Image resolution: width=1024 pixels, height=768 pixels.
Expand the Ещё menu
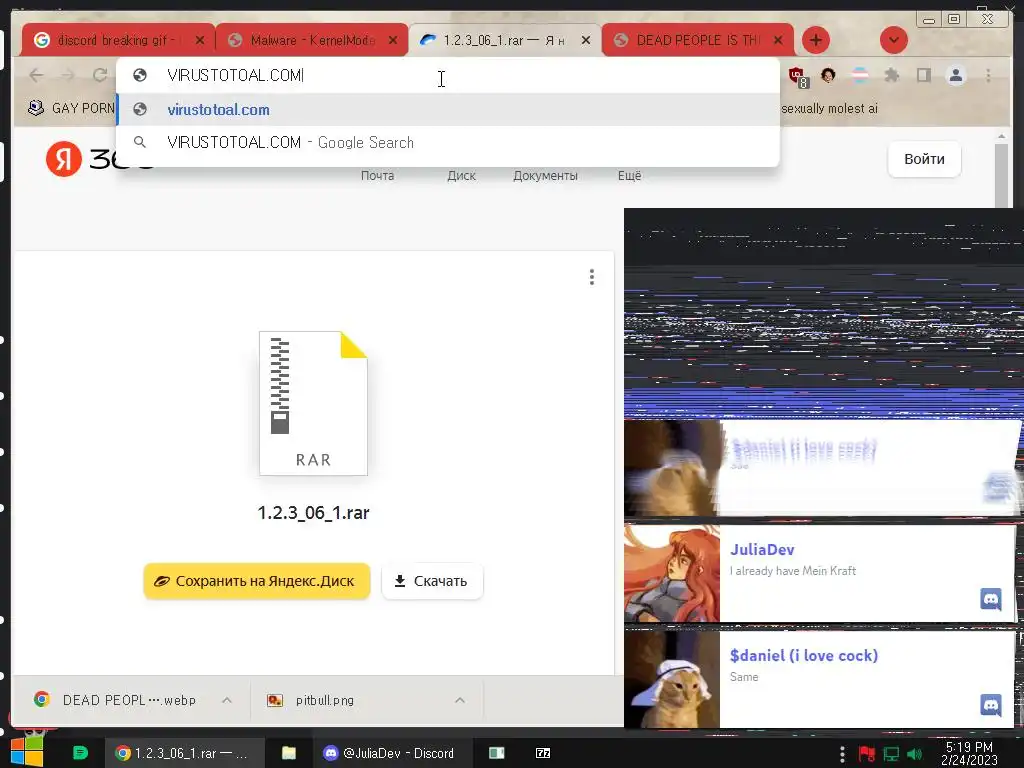630,176
